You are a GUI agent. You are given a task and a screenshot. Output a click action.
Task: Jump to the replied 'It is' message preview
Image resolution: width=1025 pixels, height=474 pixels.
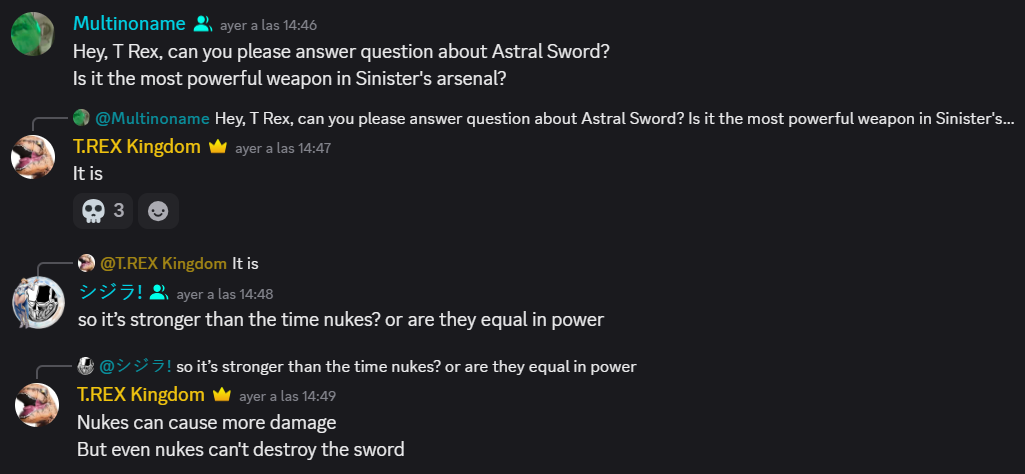point(245,264)
